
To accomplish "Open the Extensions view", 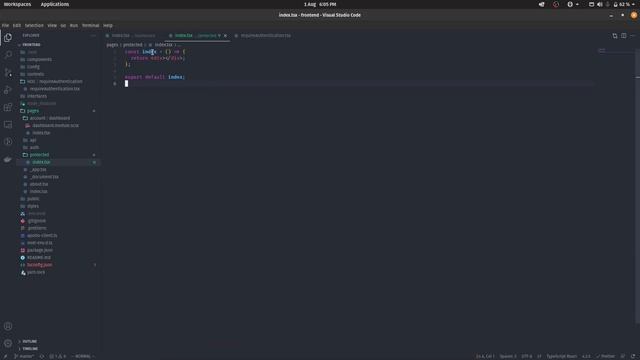I will click(8, 107).
